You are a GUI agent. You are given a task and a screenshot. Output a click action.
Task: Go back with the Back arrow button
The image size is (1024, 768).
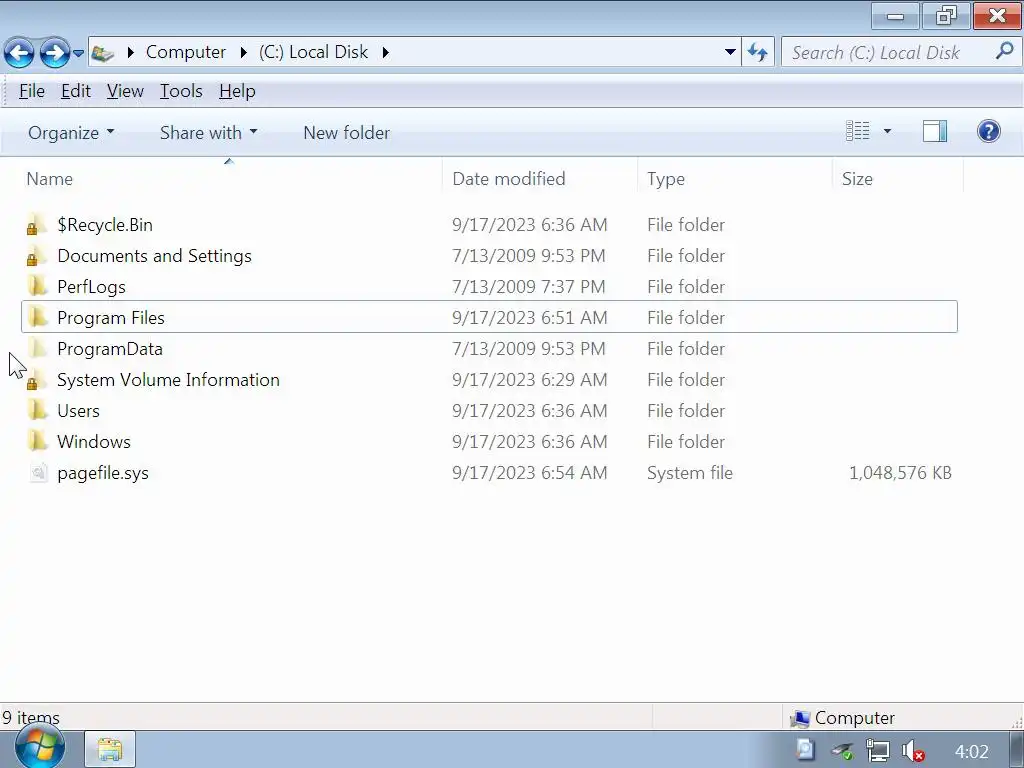click(19, 52)
